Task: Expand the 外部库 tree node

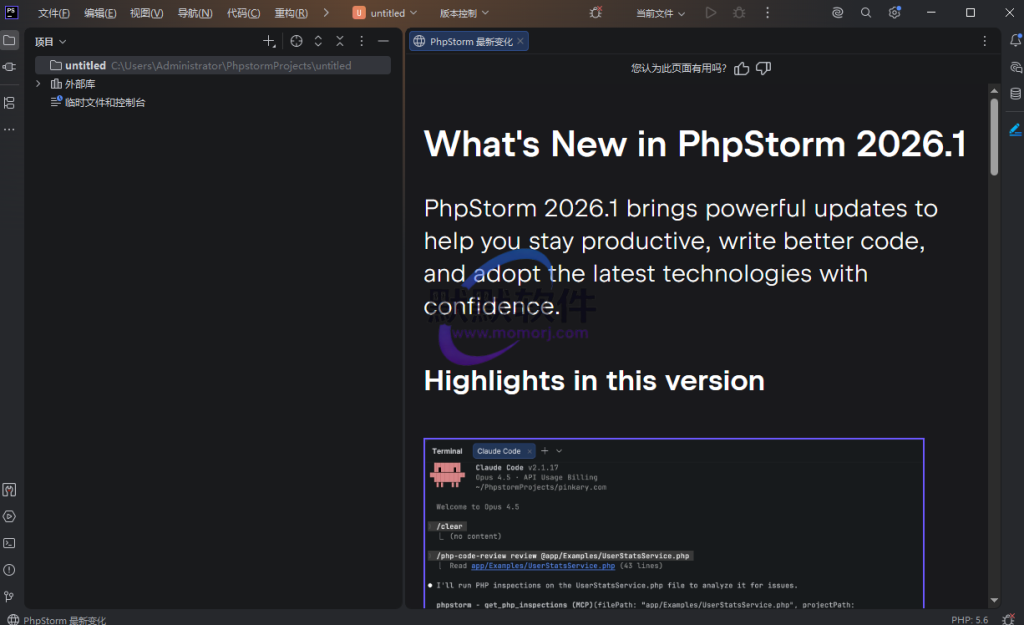Action: pos(38,84)
